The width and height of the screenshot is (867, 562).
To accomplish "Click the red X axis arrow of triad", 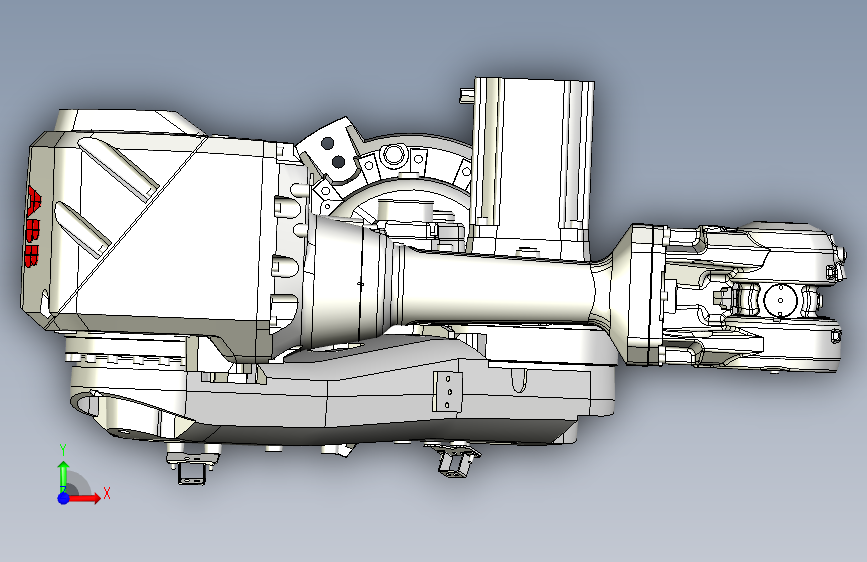I will pyautogui.click(x=84, y=498).
